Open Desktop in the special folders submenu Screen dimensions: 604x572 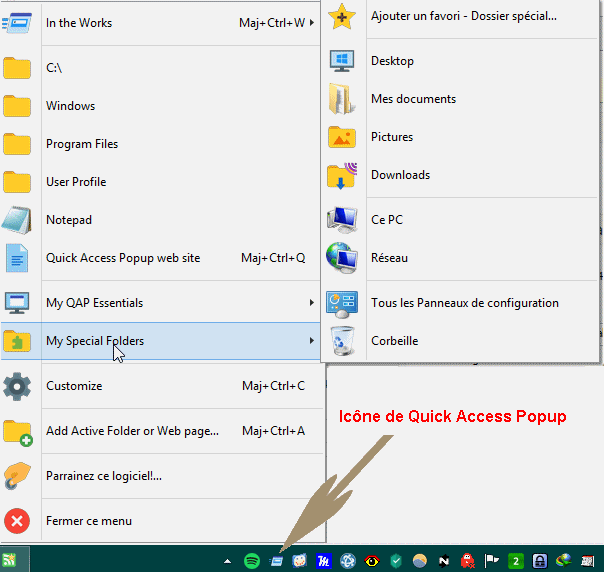460,61
